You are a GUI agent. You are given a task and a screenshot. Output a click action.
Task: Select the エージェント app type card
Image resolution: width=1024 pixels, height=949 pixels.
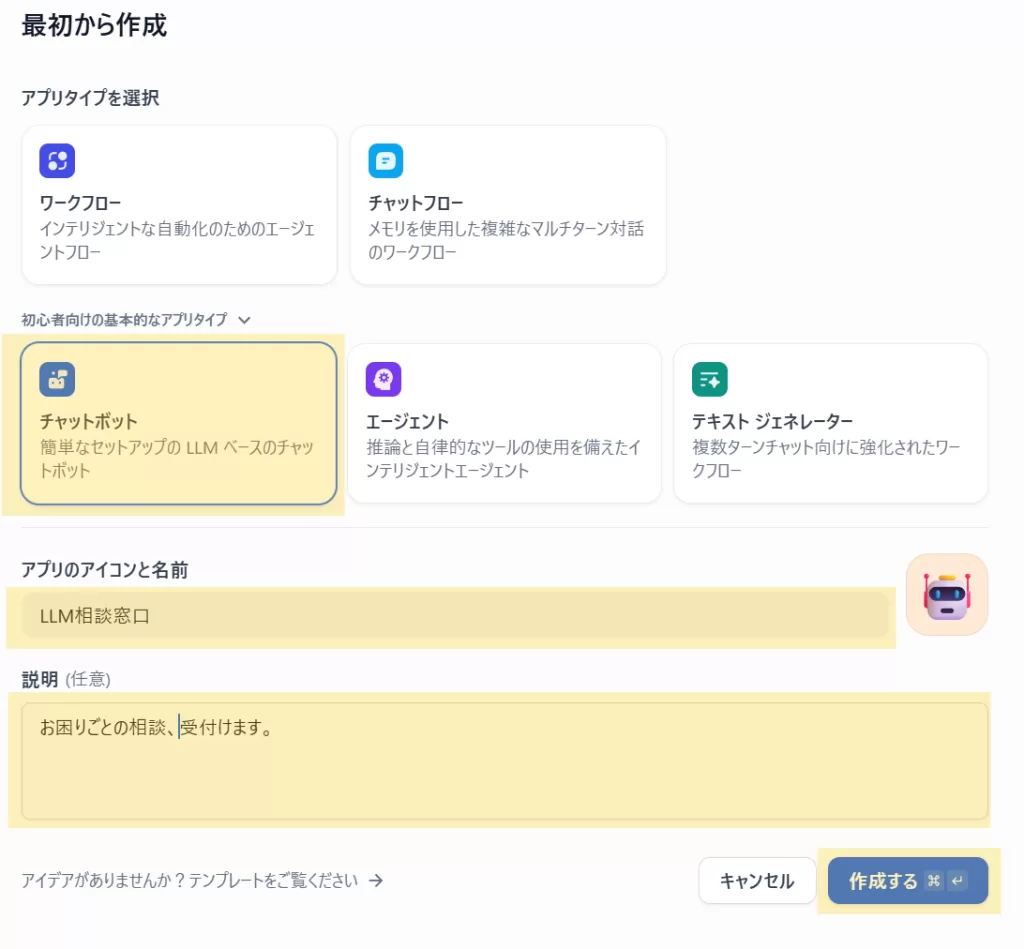505,423
